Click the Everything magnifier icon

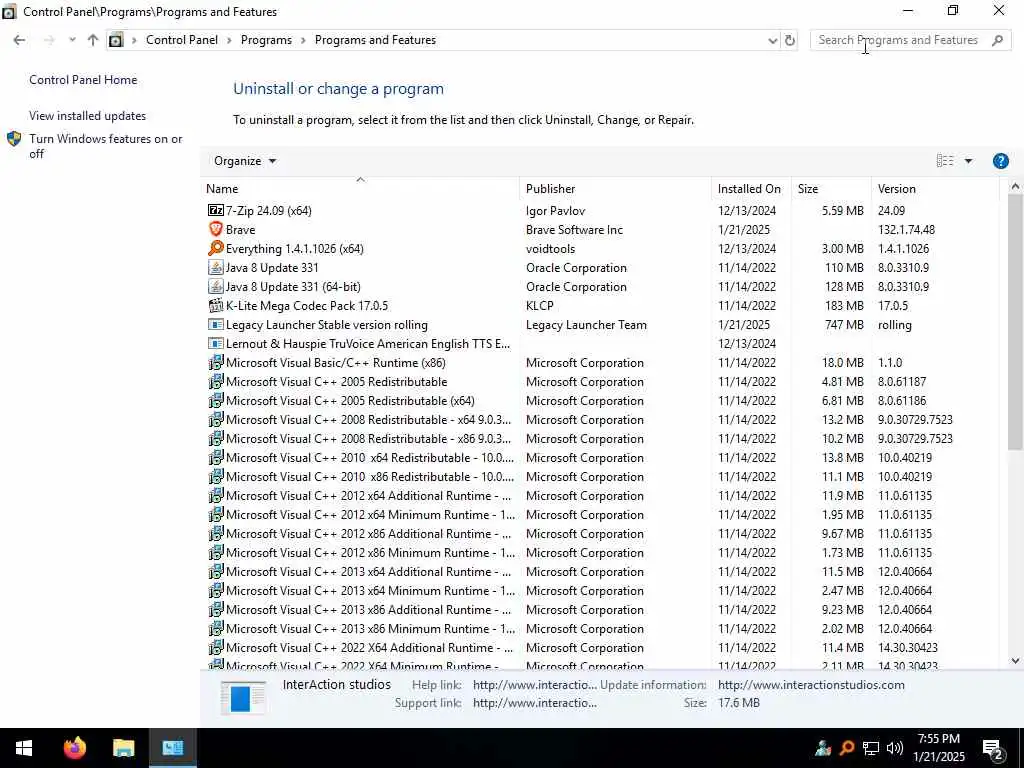[x=216, y=248]
